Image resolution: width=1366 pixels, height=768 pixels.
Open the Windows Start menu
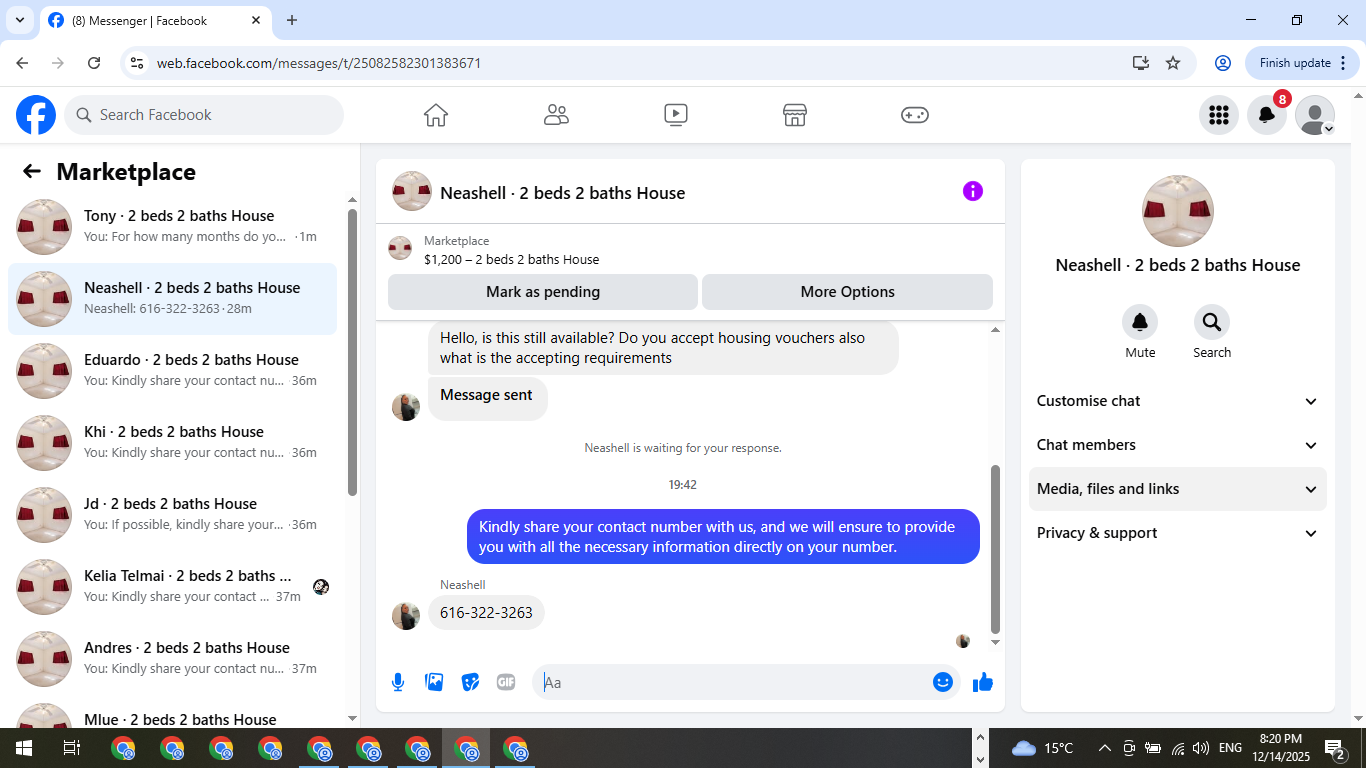click(x=23, y=748)
